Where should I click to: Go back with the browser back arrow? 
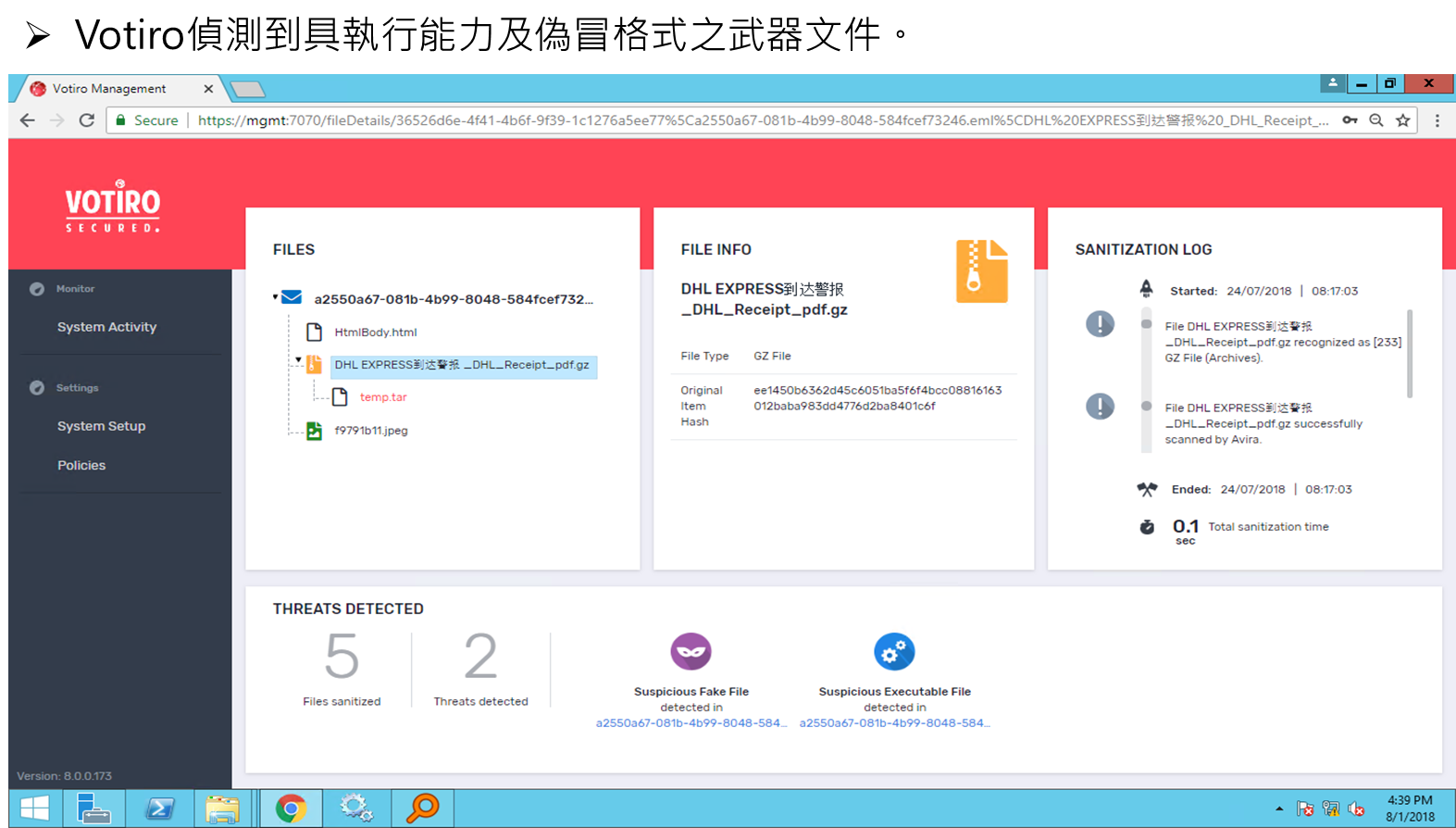click(27, 120)
